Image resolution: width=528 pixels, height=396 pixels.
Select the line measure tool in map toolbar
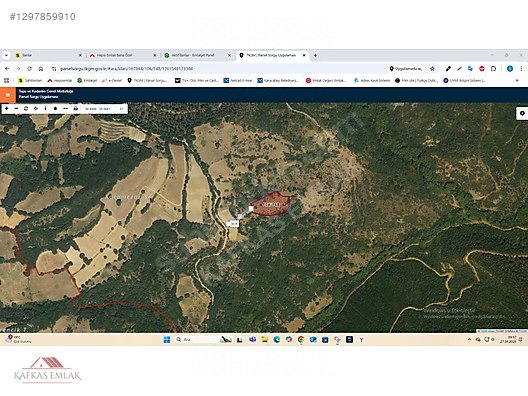point(65,108)
